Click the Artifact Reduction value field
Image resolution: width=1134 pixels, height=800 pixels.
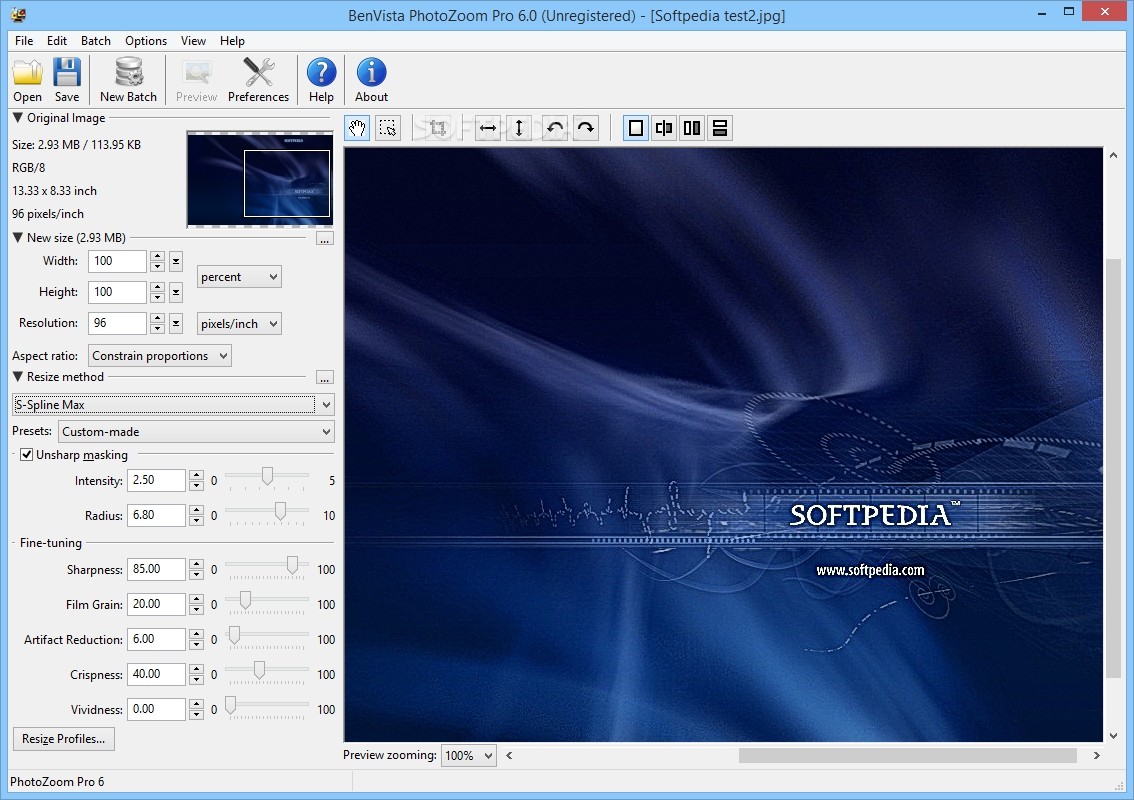point(156,639)
